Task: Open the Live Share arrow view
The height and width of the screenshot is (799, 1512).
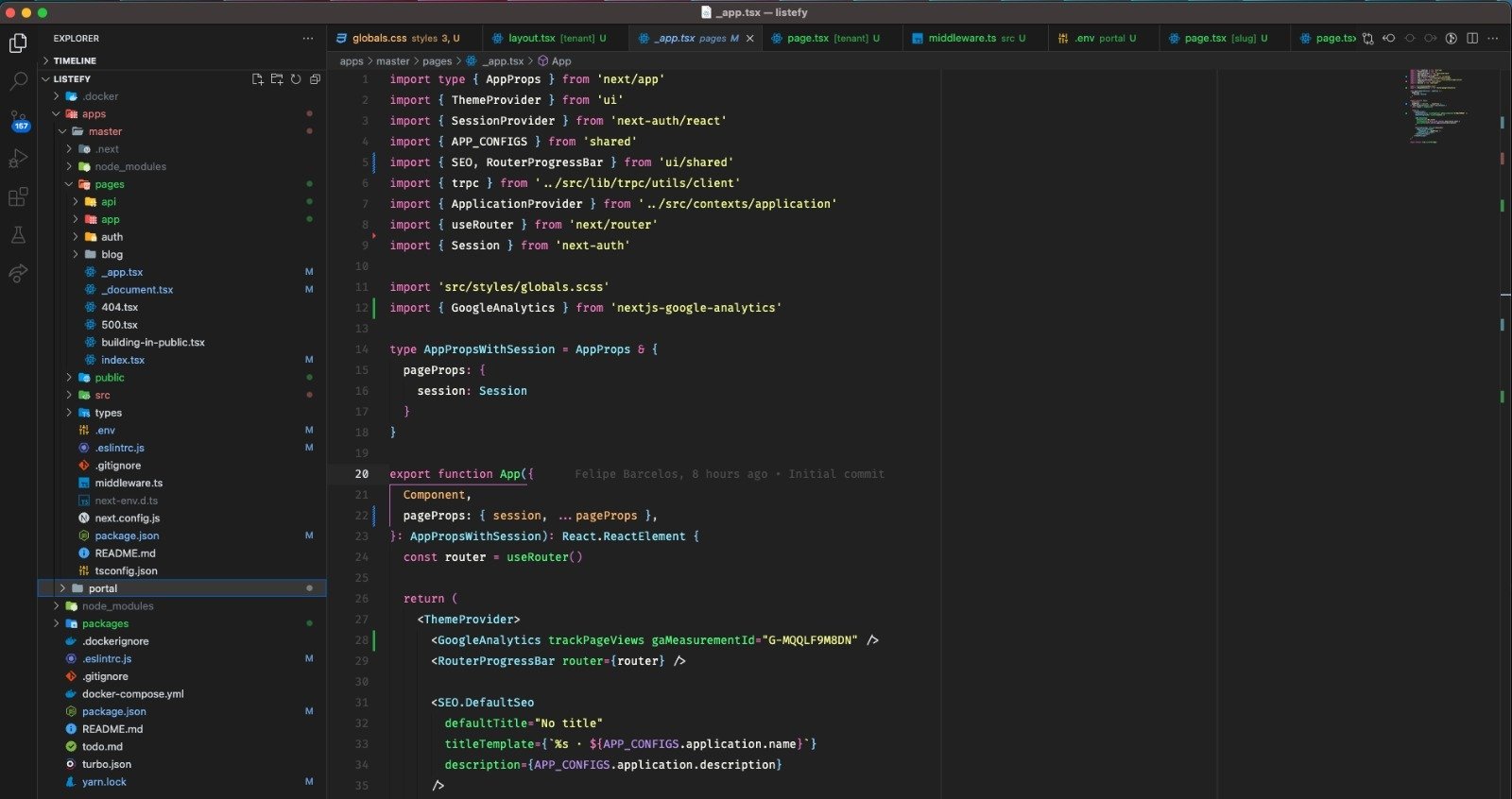Action: tap(18, 274)
